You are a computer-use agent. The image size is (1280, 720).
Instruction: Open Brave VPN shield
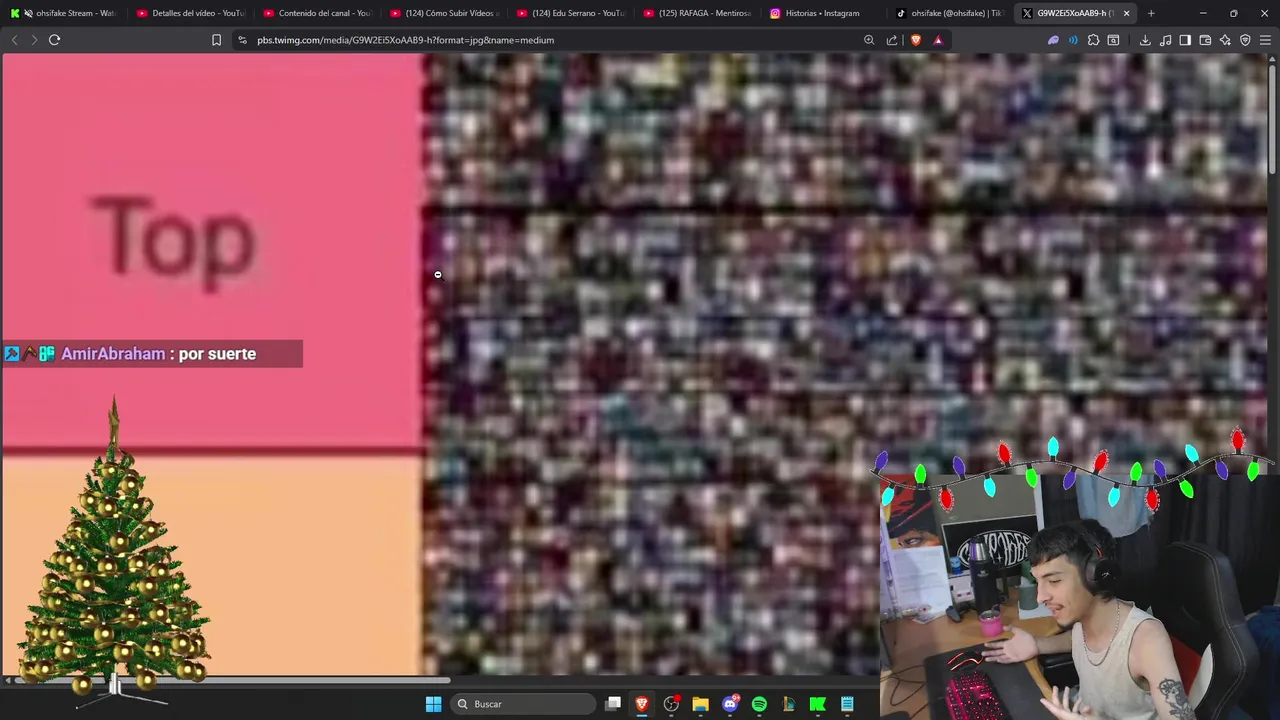1245,40
